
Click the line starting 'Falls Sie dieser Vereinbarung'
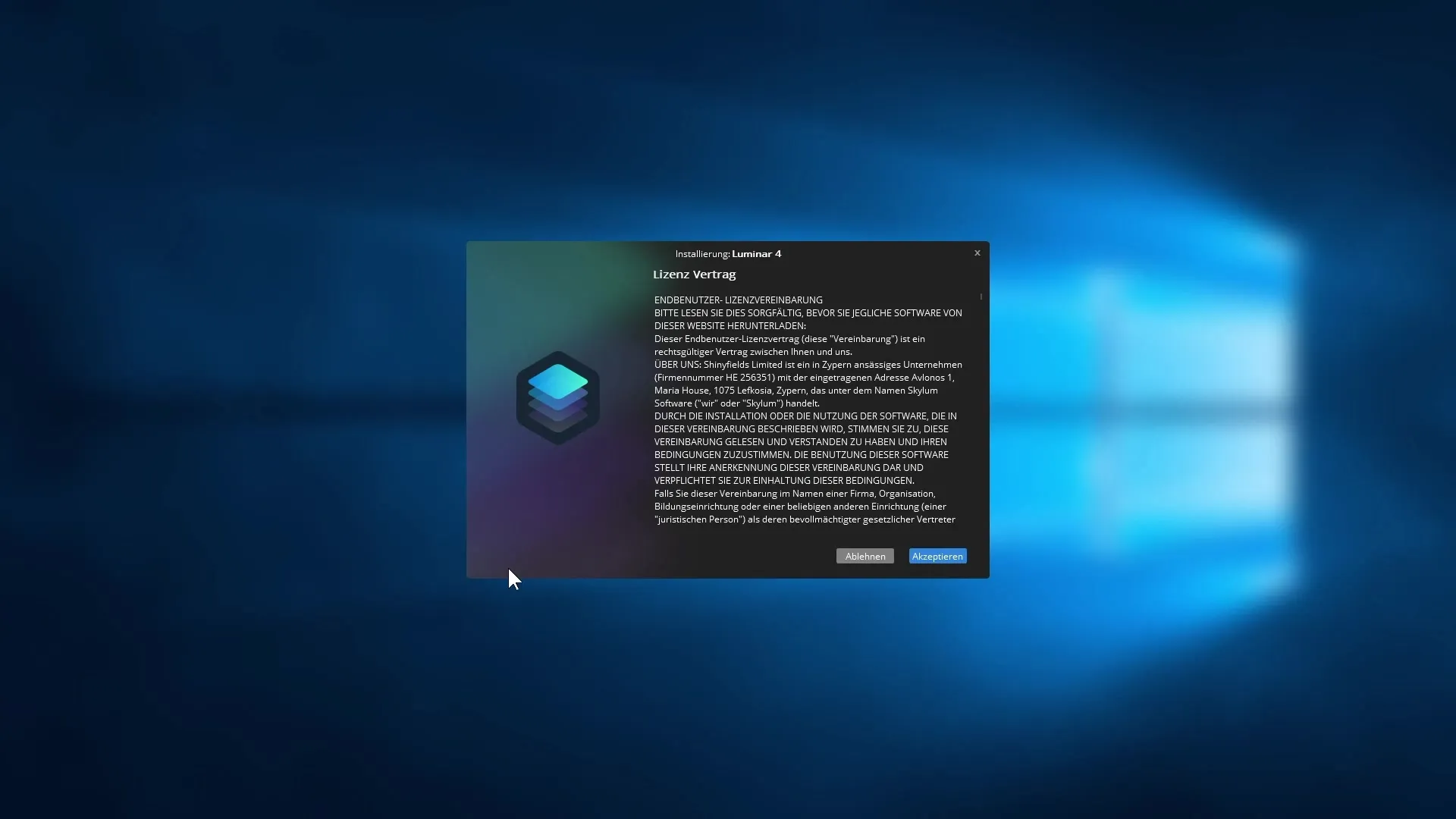(795, 494)
